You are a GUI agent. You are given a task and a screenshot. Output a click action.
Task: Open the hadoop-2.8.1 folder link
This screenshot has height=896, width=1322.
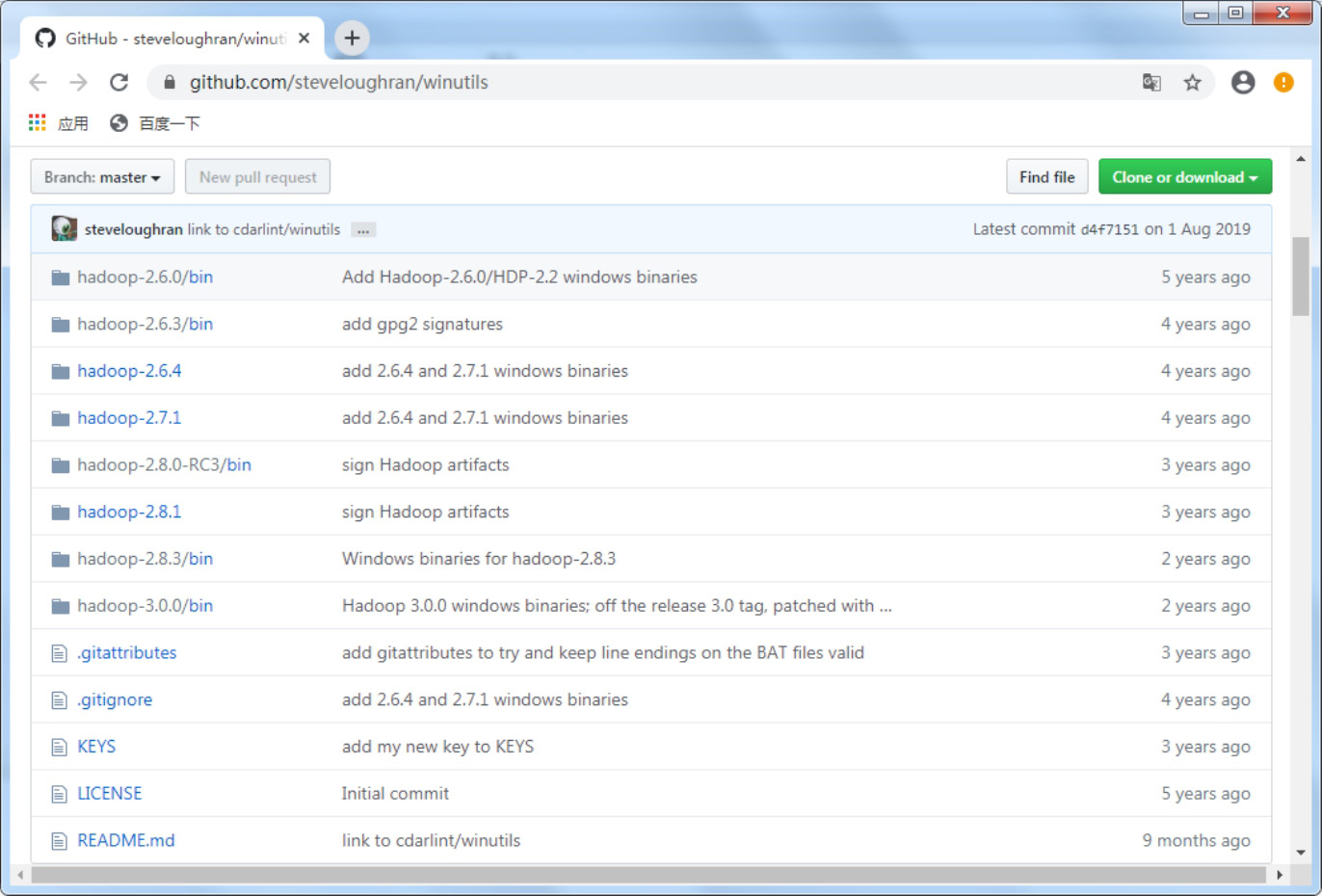(129, 513)
